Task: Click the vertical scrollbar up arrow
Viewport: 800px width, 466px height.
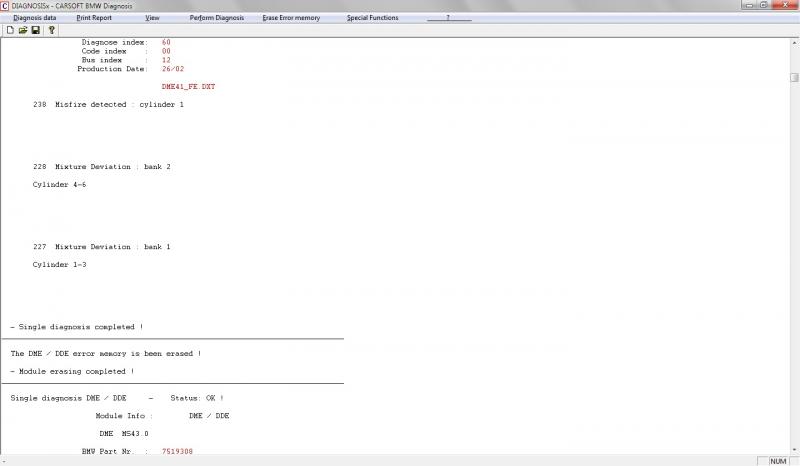Action: tap(794, 42)
